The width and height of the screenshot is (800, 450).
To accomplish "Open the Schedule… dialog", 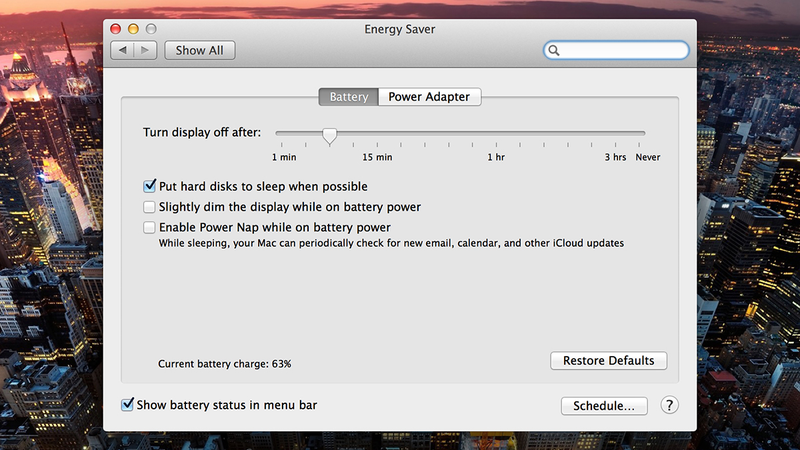I will coord(604,406).
